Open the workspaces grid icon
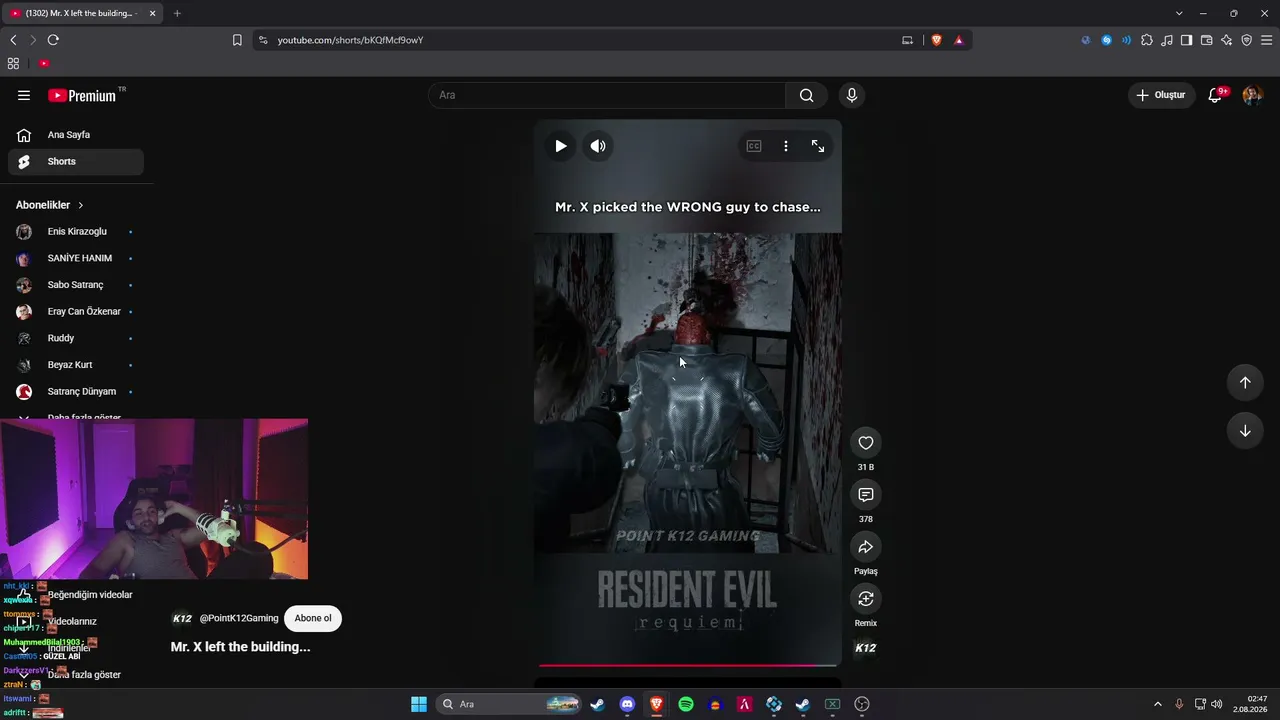Viewport: 1280px width, 720px height. pyautogui.click(x=13, y=63)
